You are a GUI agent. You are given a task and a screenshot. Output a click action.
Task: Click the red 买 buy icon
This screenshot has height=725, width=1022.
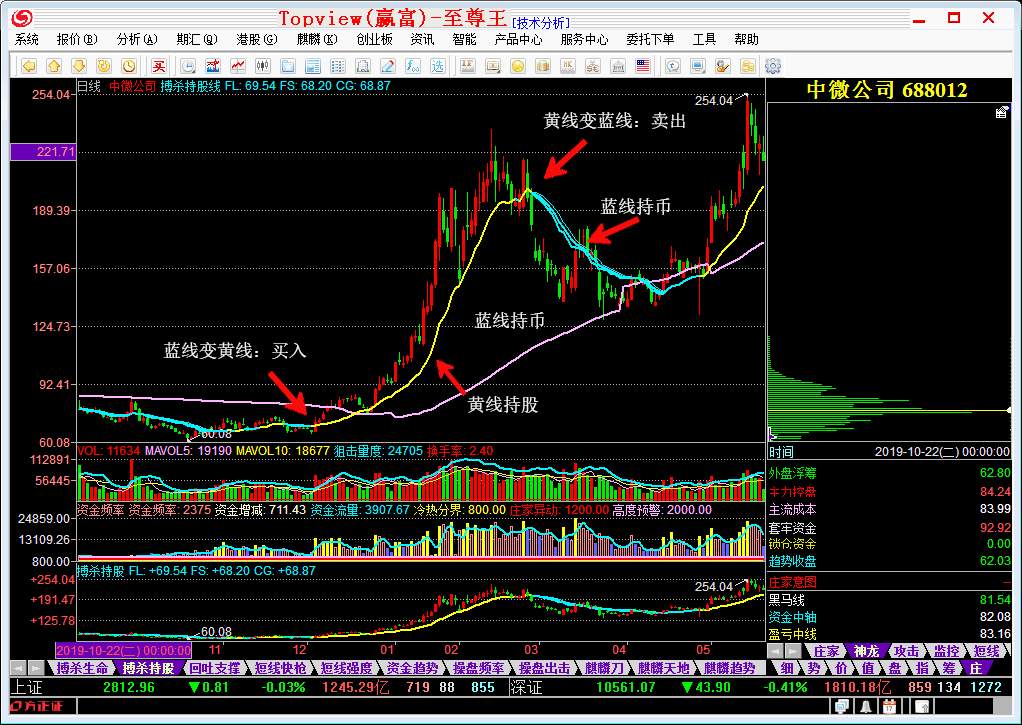pyautogui.click(x=158, y=66)
